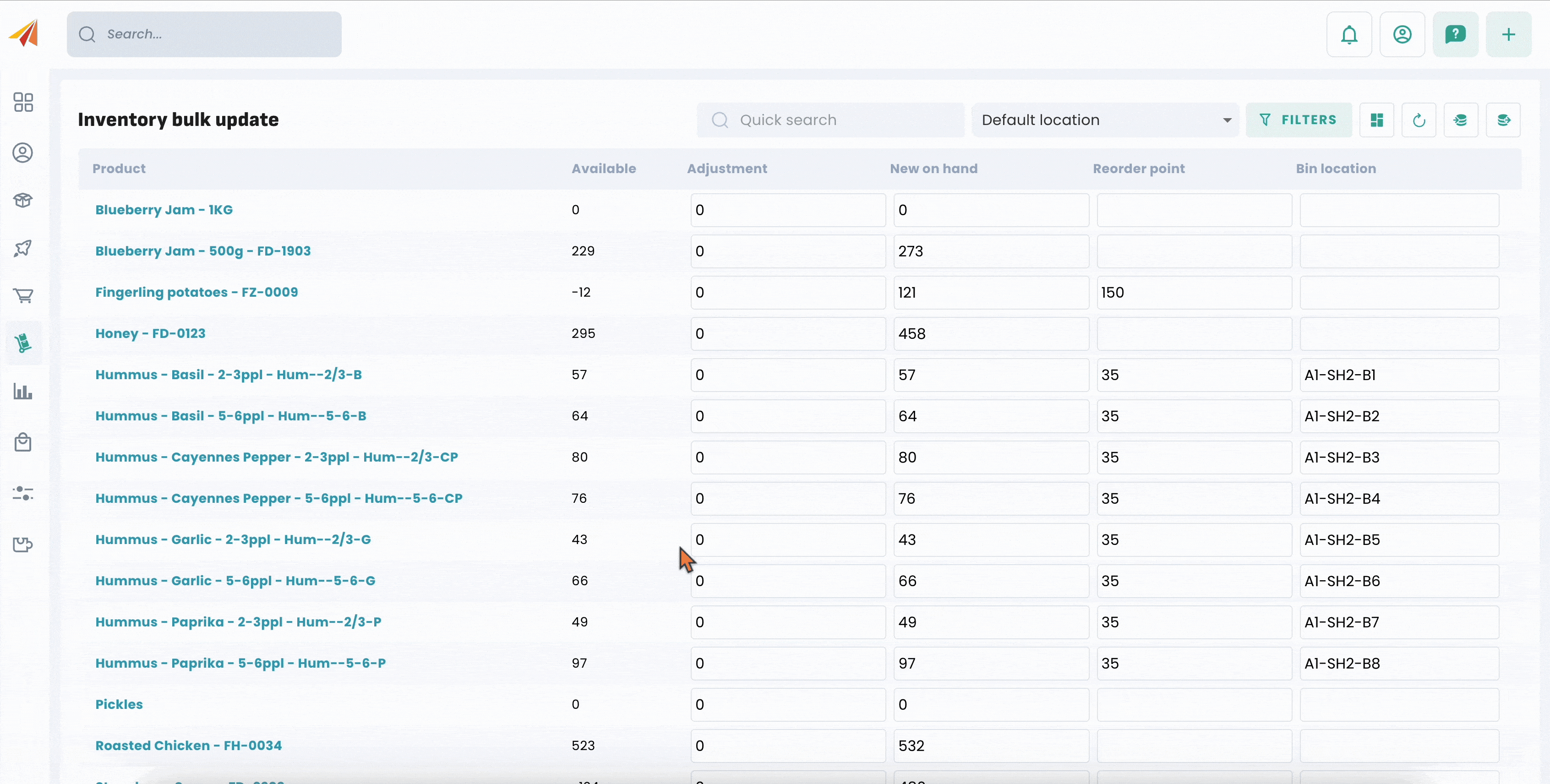Open the Roasted Chicken - FH-0034 link
The width and height of the screenshot is (1550, 784).
click(188, 746)
